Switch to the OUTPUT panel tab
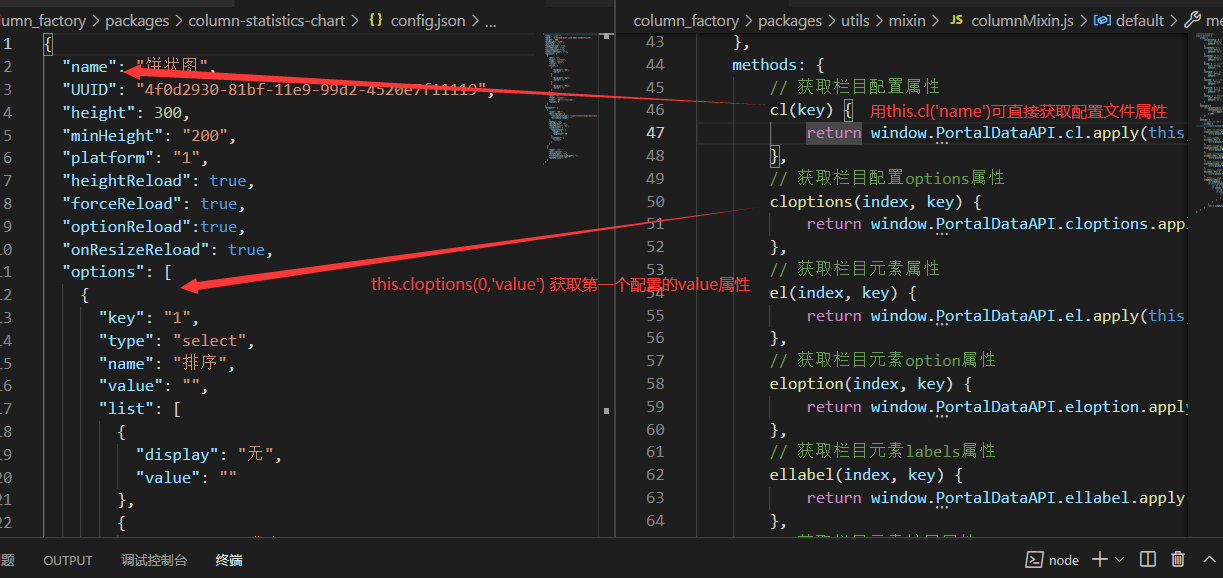The image size is (1223, 578). coord(68,561)
